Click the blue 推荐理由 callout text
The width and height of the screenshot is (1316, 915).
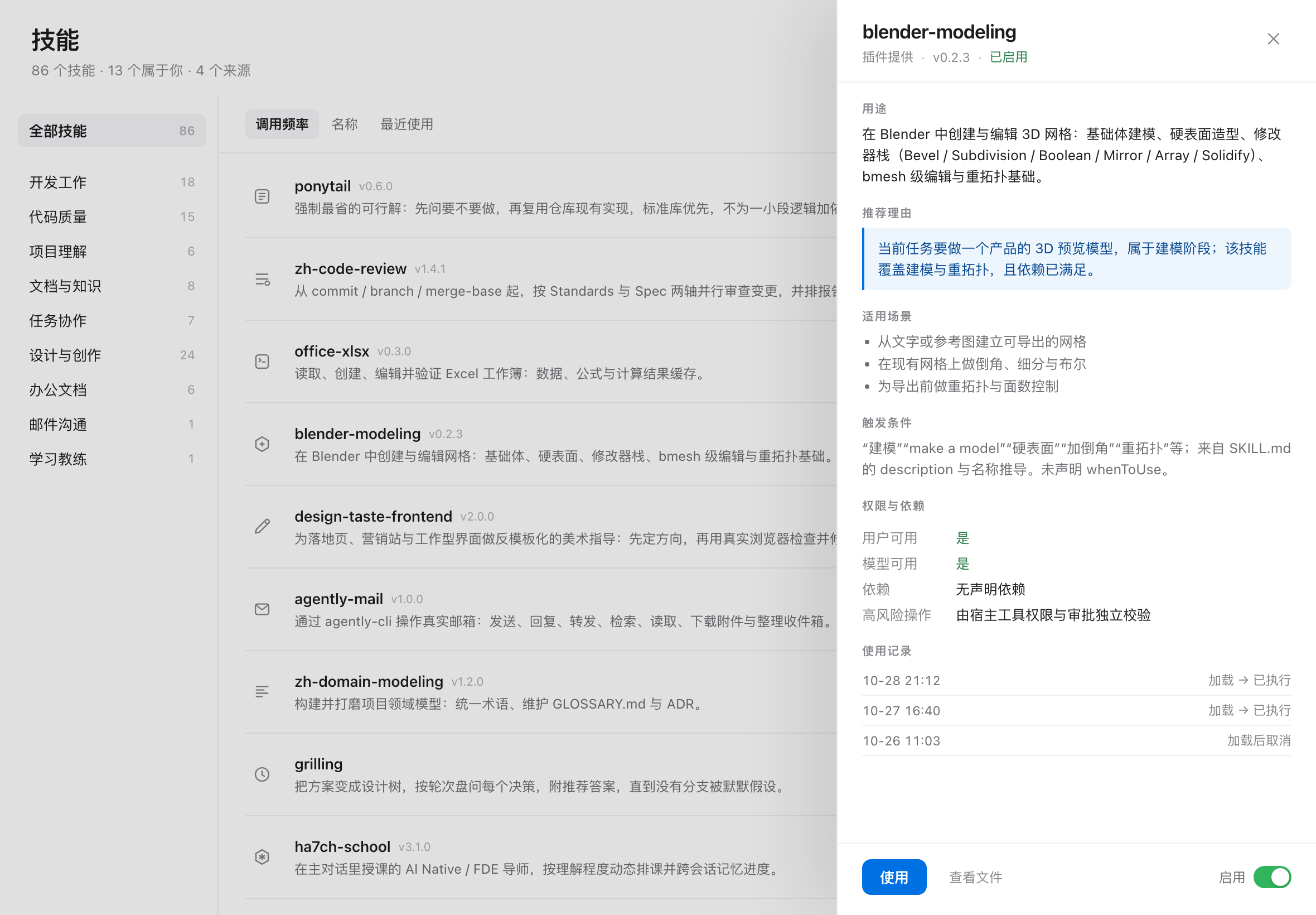pos(1072,259)
